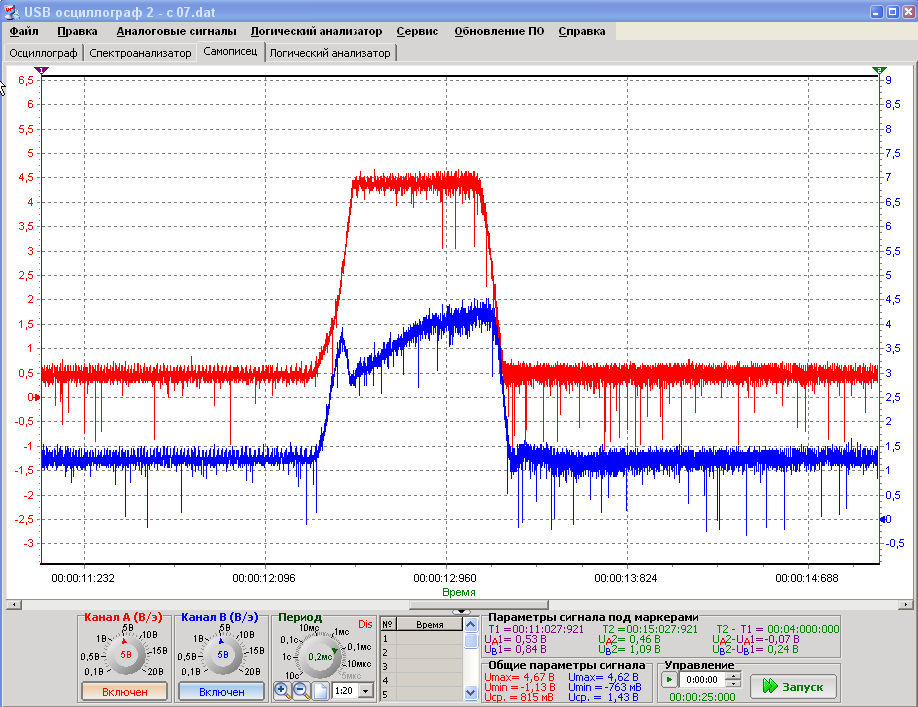Switch to the Логический анализатор tab
This screenshot has width=918, height=707.
click(330, 53)
